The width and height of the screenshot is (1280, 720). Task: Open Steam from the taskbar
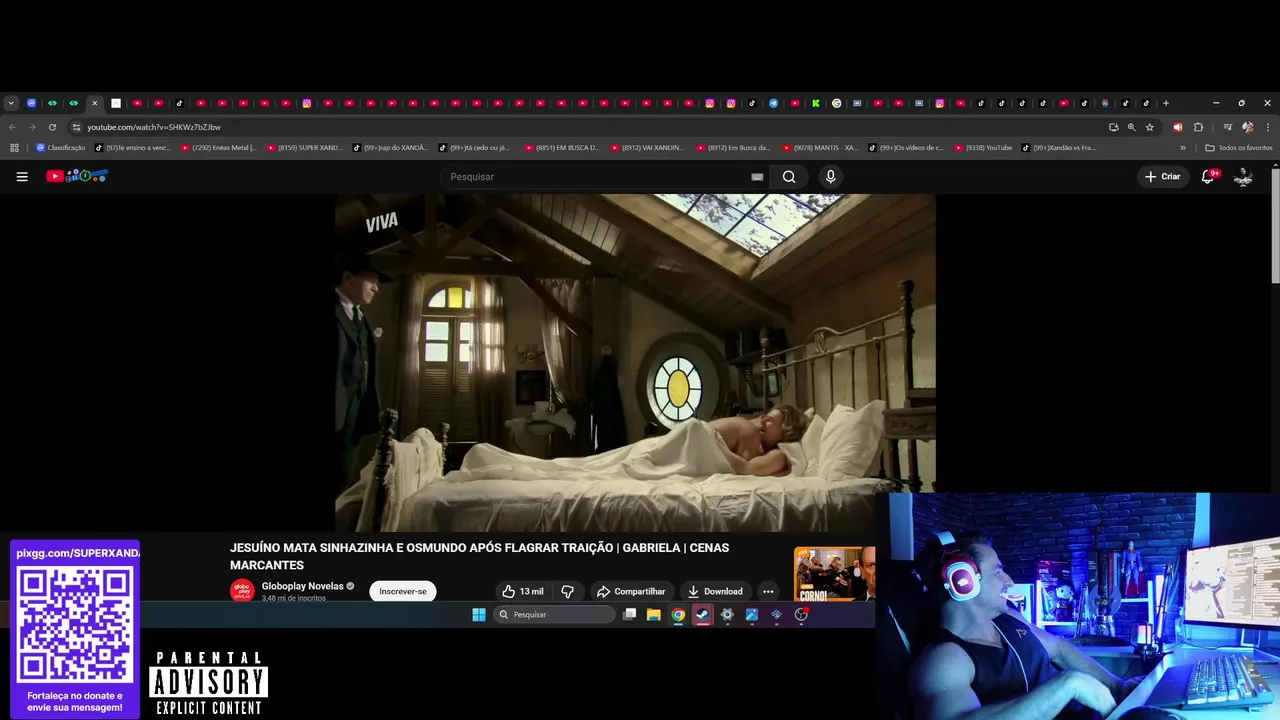tap(703, 615)
